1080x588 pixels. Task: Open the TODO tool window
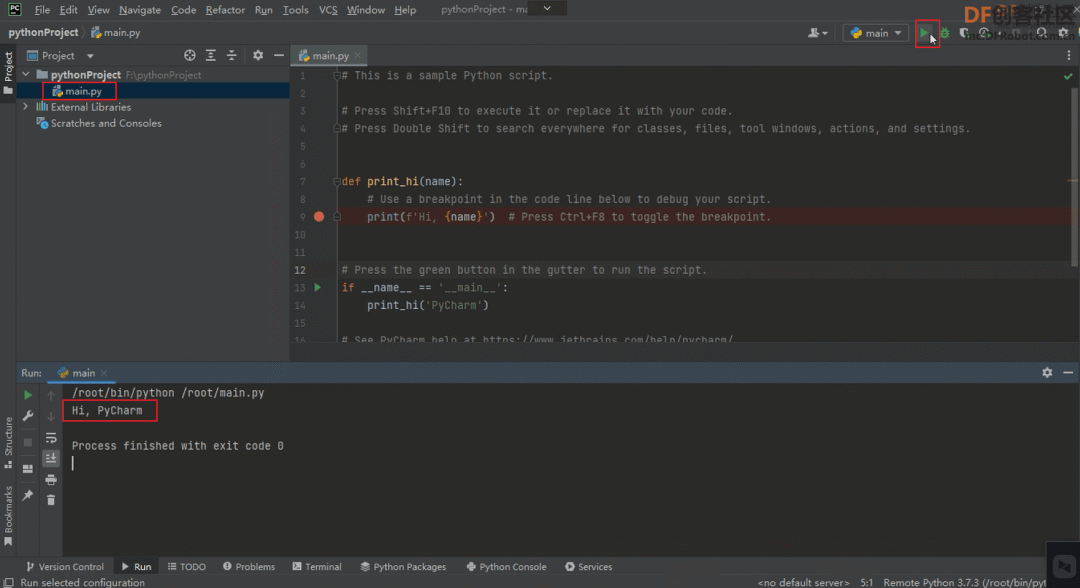click(x=187, y=567)
